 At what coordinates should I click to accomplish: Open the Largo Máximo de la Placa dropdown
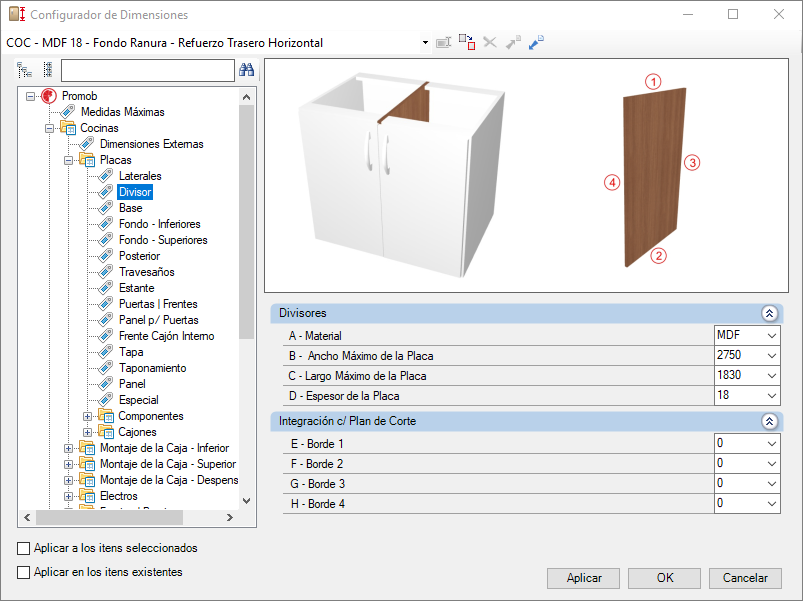[x=772, y=376]
